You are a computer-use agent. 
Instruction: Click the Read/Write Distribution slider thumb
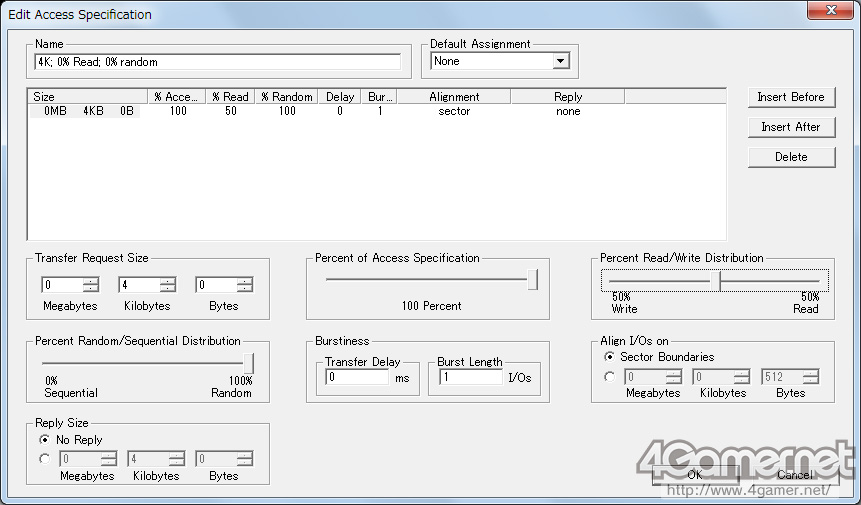tap(716, 281)
